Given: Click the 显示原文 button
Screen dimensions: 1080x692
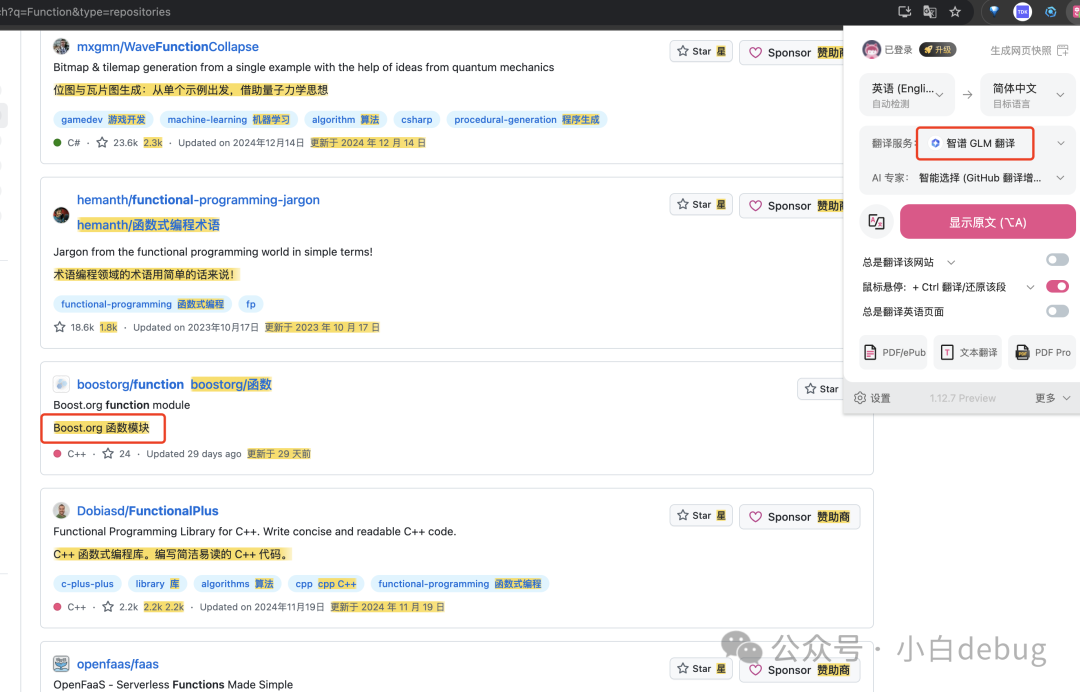Looking at the screenshot, I should click(988, 222).
